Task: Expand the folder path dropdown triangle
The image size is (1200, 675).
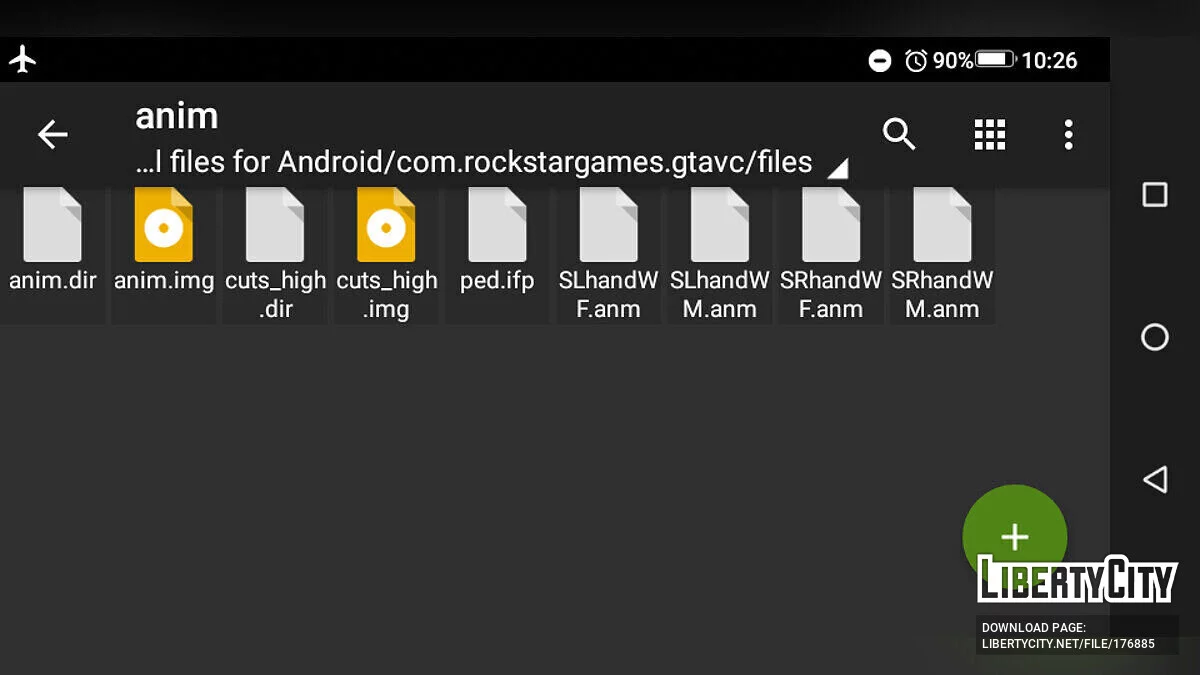Action: (x=838, y=168)
